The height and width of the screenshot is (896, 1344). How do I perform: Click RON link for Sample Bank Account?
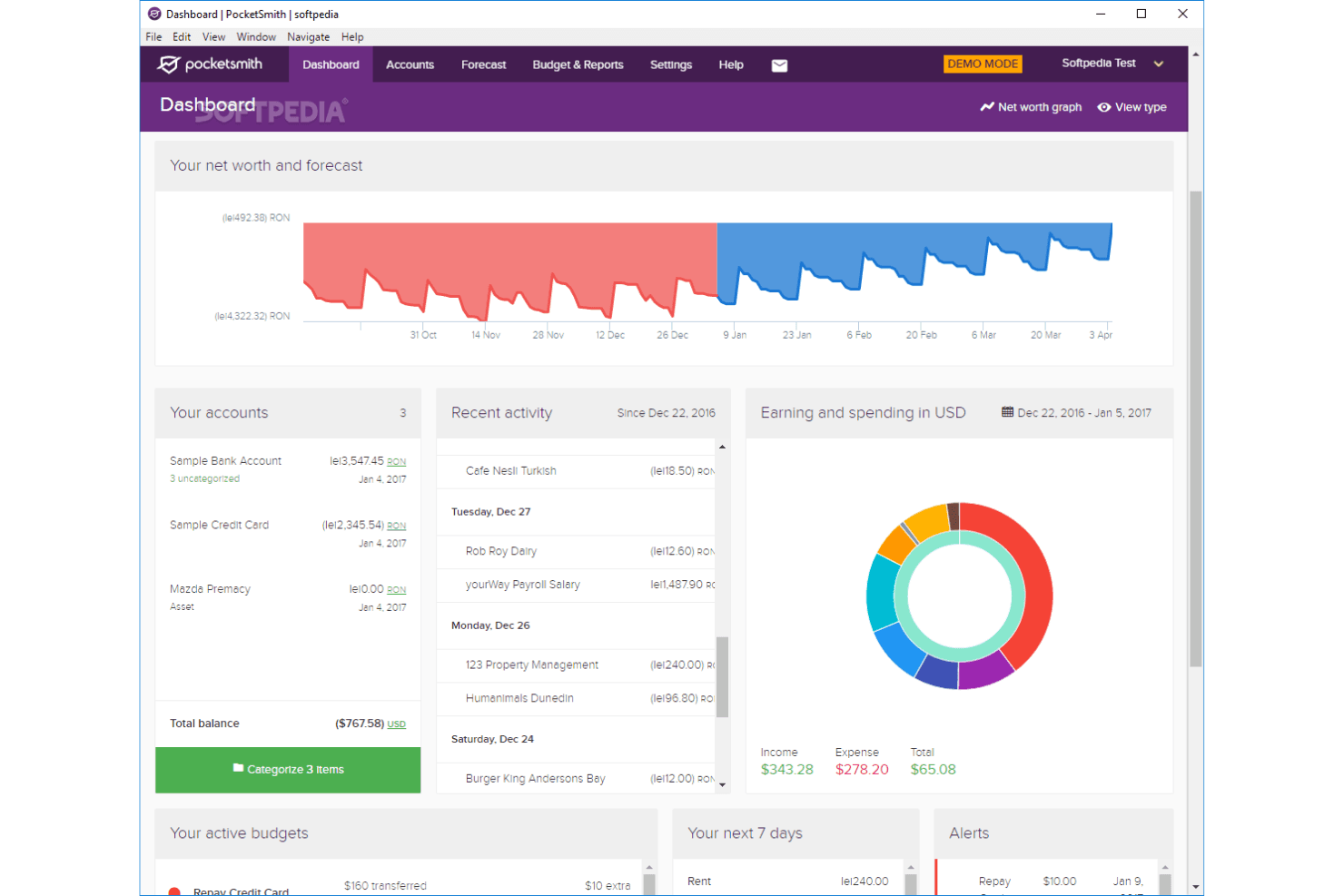[x=397, y=461]
